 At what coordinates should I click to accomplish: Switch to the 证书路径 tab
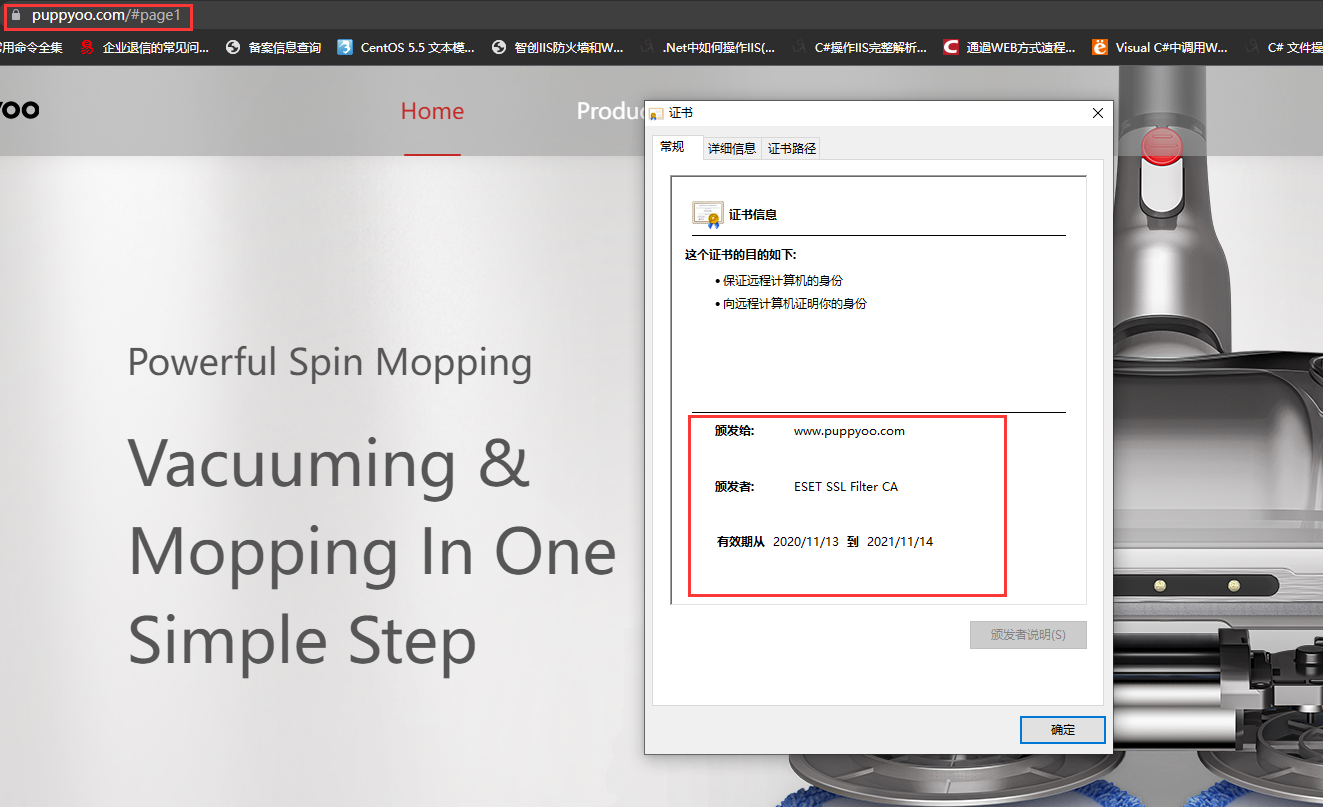[791, 148]
